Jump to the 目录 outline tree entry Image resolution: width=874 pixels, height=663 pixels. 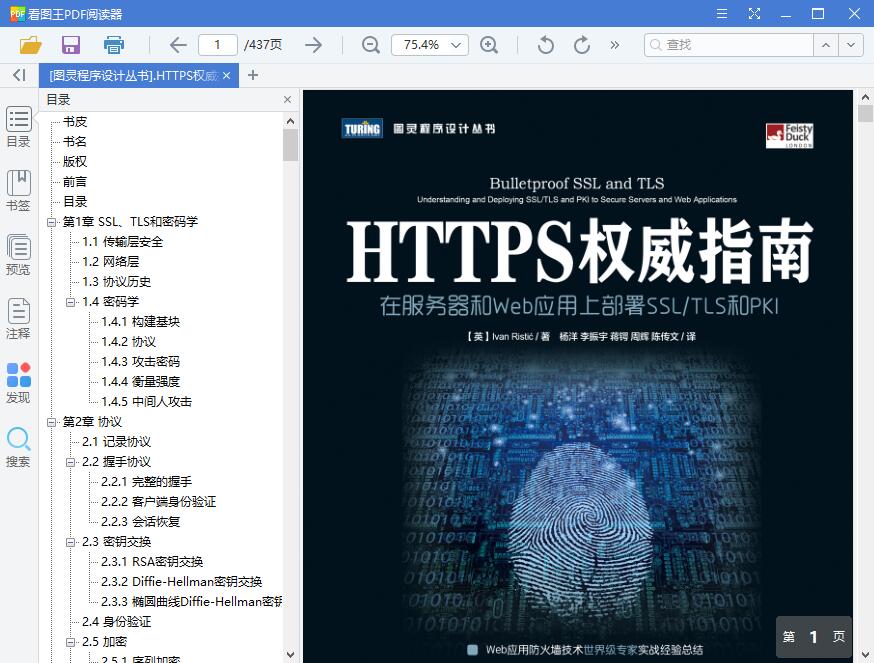(75, 202)
